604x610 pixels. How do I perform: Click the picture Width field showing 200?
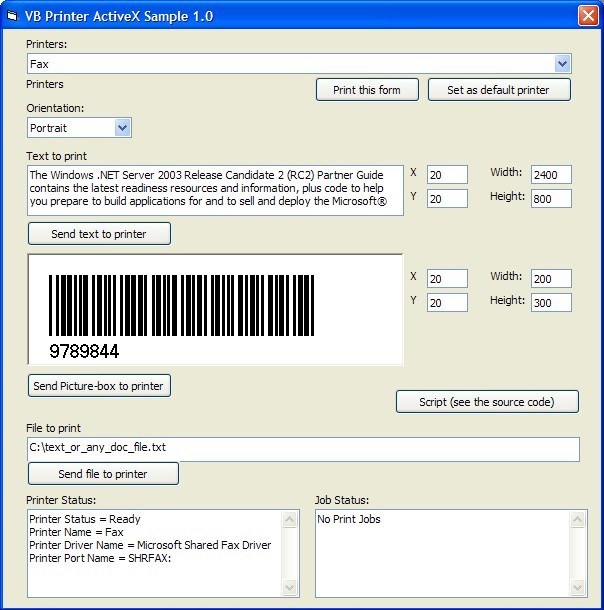[x=551, y=279]
